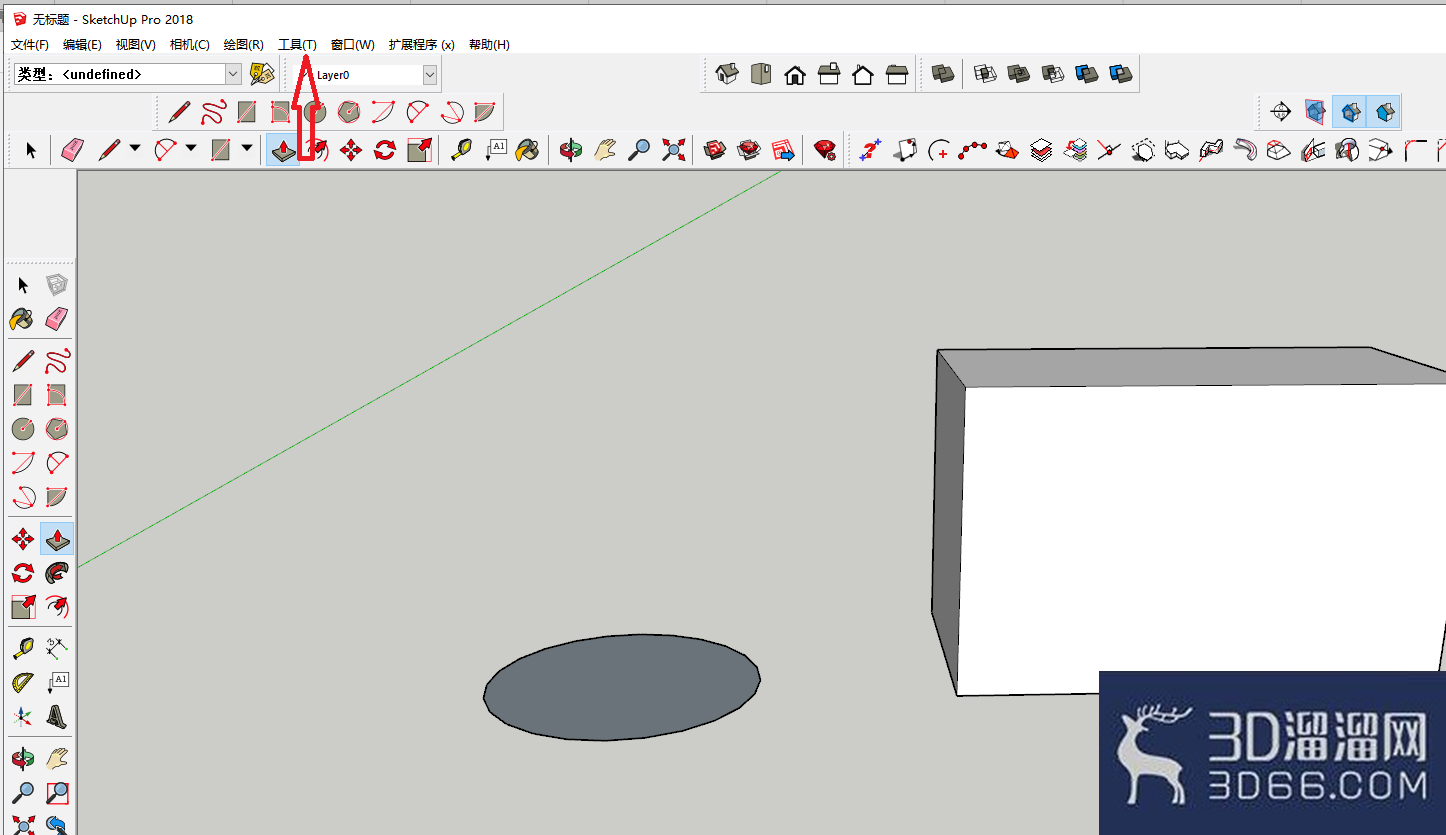
Task: Select the Section Plane tool icon
Action: pos(1281,112)
